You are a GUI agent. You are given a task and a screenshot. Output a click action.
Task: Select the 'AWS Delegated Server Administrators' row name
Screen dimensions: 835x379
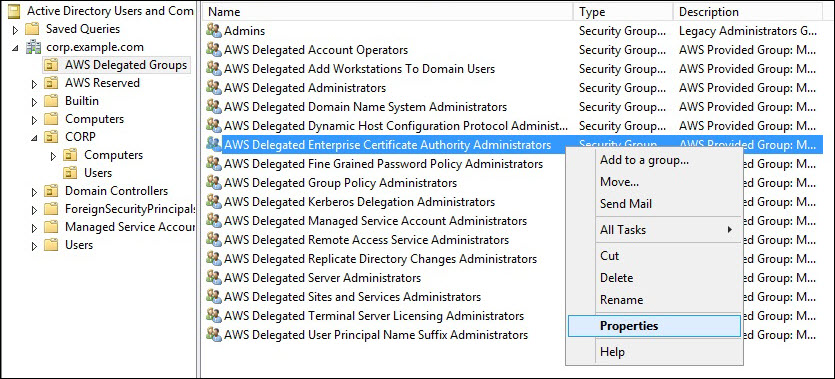point(322,278)
